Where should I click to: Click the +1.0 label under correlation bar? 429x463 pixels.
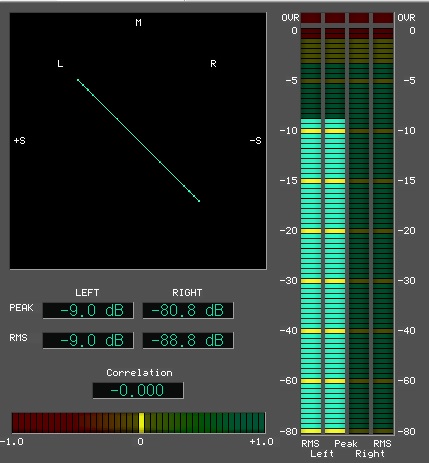(x=261, y=442)
